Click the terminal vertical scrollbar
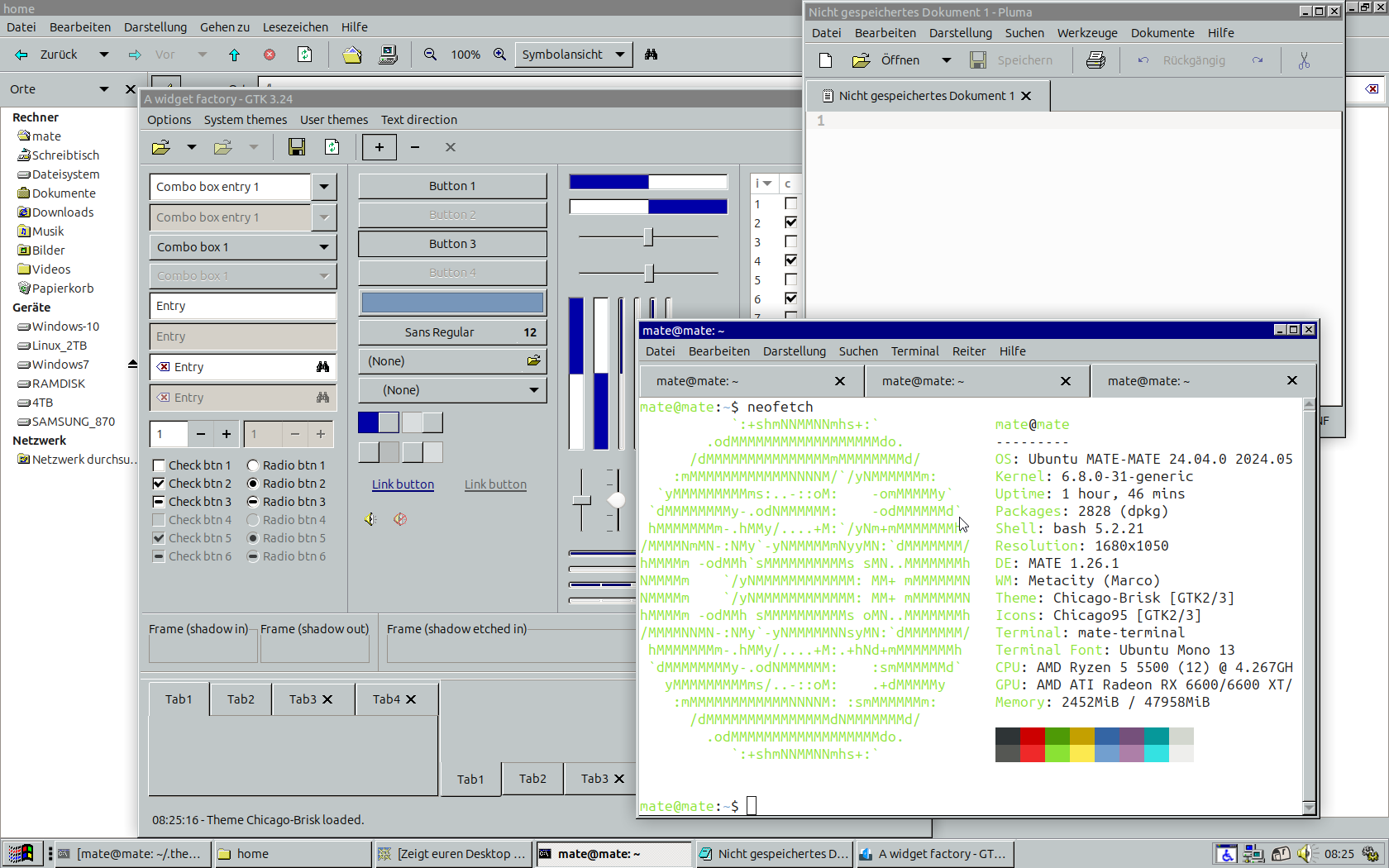1389x868 pixels. point(1309,606)
